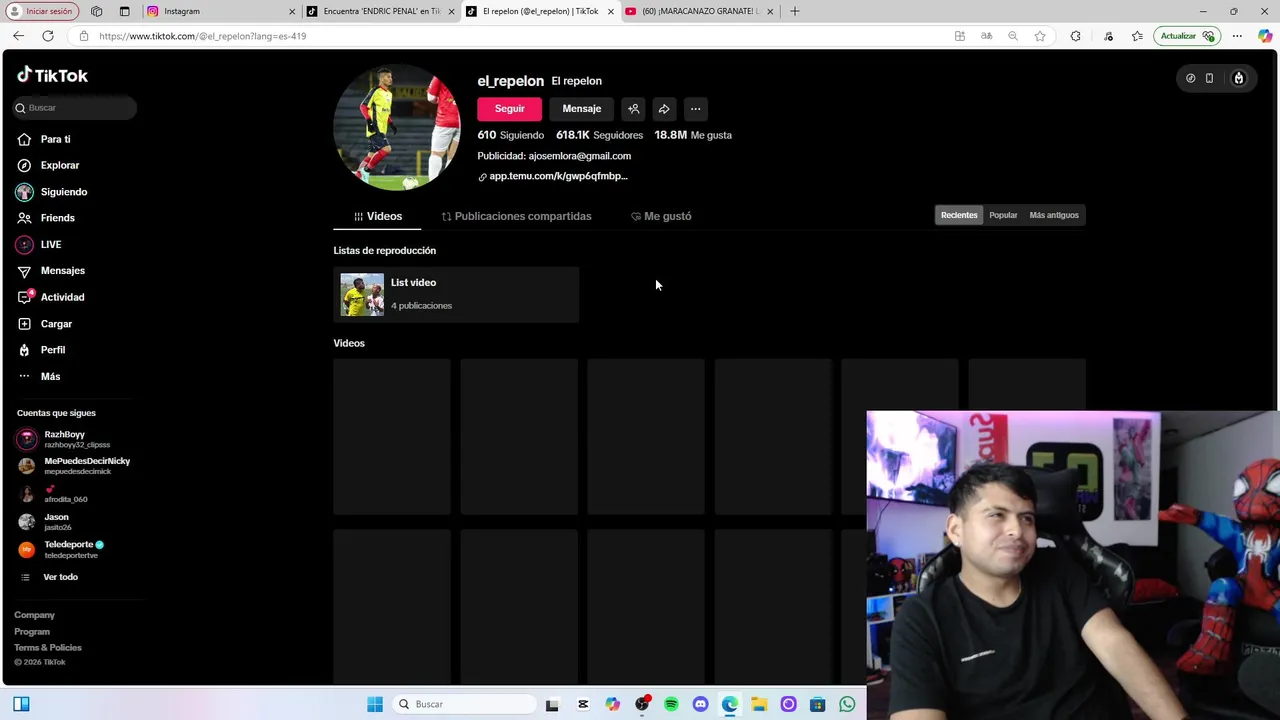The height and width of the screenshot is (720, 1280).
Task: Expand the Más menu
Action: coord(39,376)
